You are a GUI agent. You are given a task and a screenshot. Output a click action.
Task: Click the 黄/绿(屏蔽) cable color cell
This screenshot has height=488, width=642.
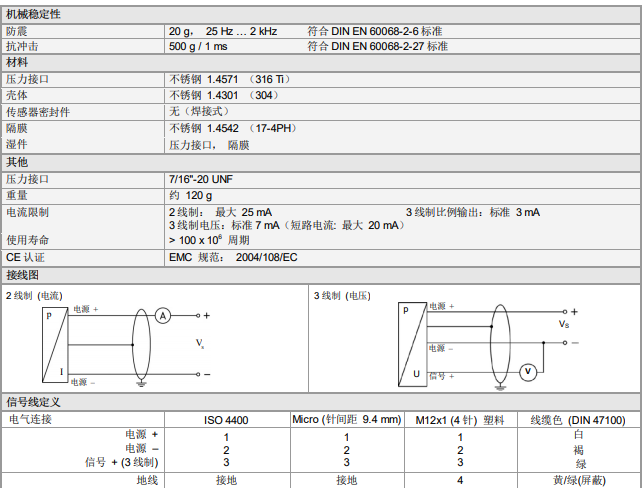point(580,481)
